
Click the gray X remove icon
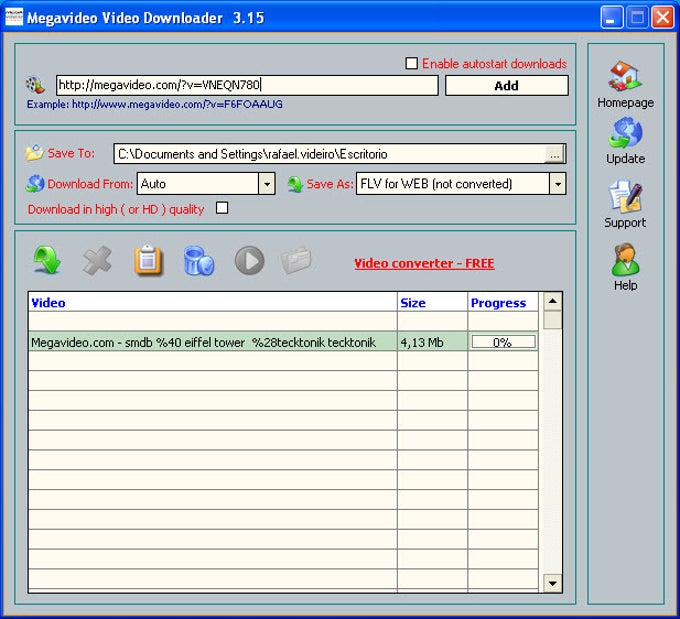pos(97,260)
